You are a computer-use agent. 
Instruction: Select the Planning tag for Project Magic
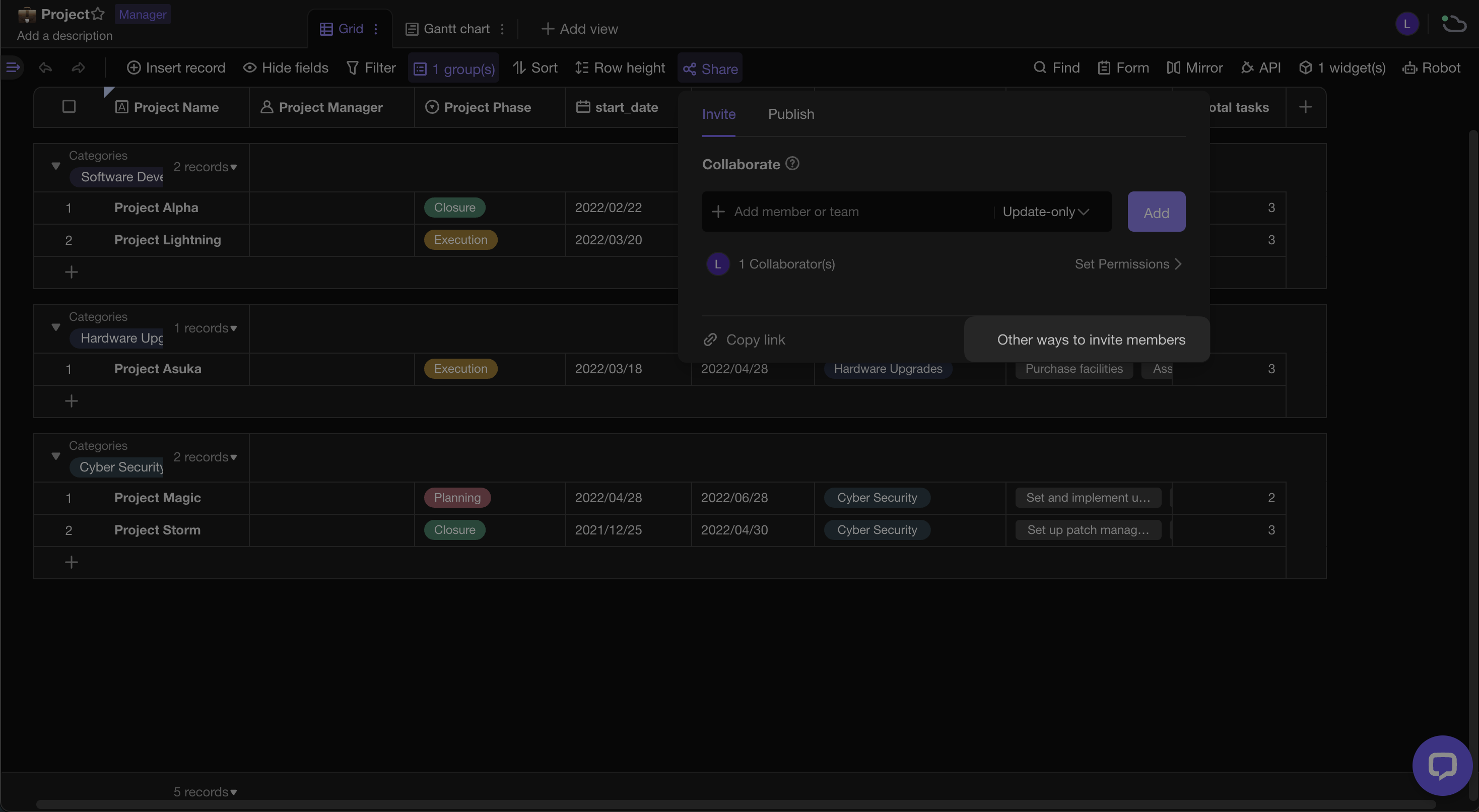point(457,498)
